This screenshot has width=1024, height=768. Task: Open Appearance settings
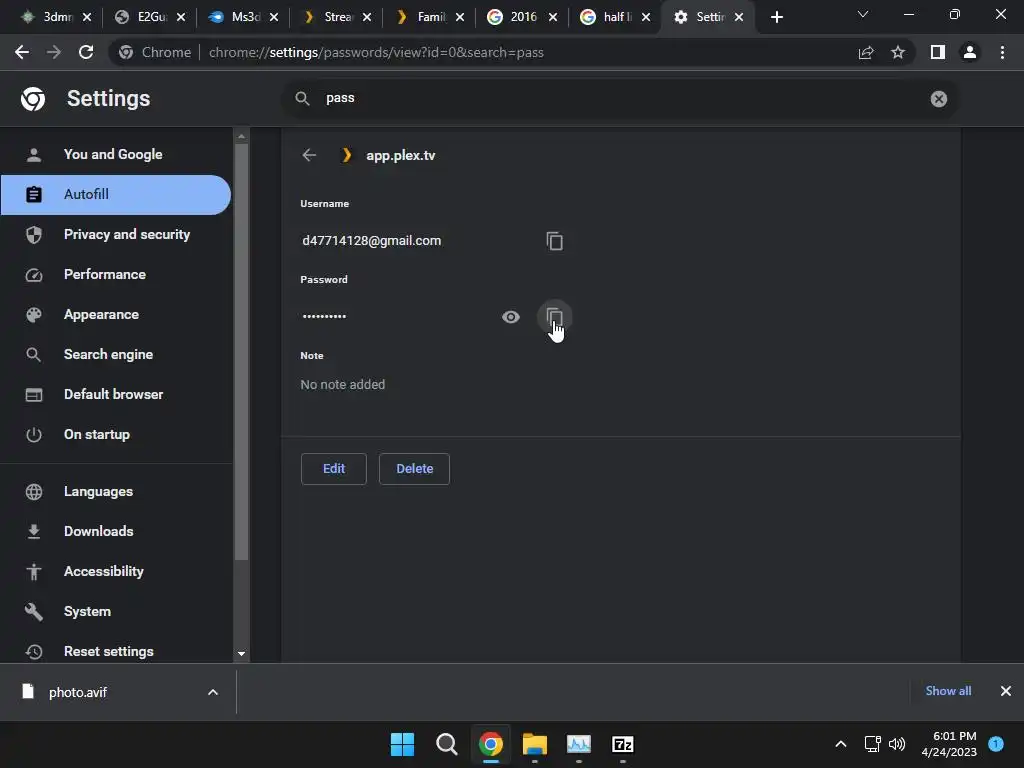(116, 315)
